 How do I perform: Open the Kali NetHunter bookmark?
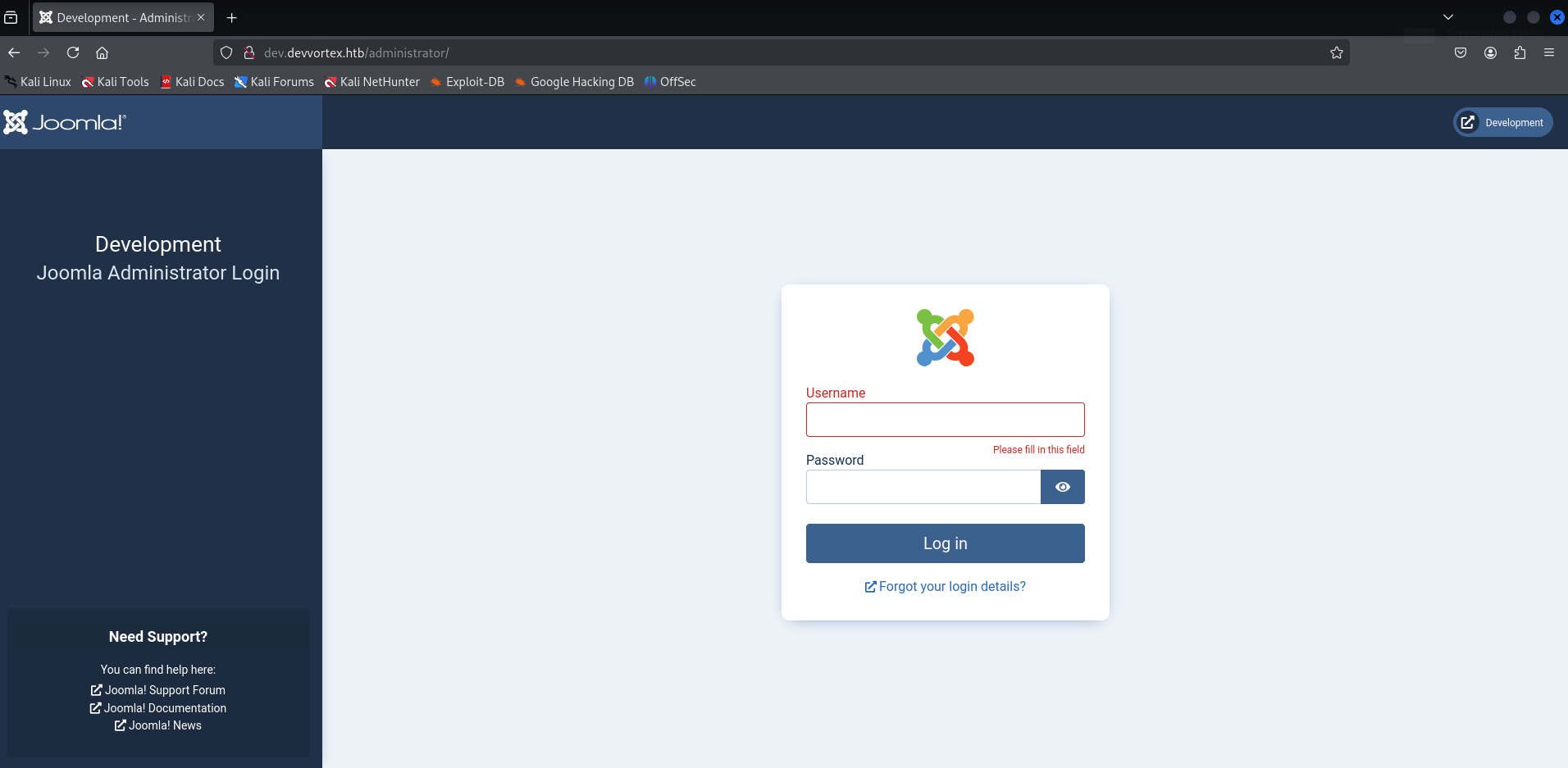point(372,82)
